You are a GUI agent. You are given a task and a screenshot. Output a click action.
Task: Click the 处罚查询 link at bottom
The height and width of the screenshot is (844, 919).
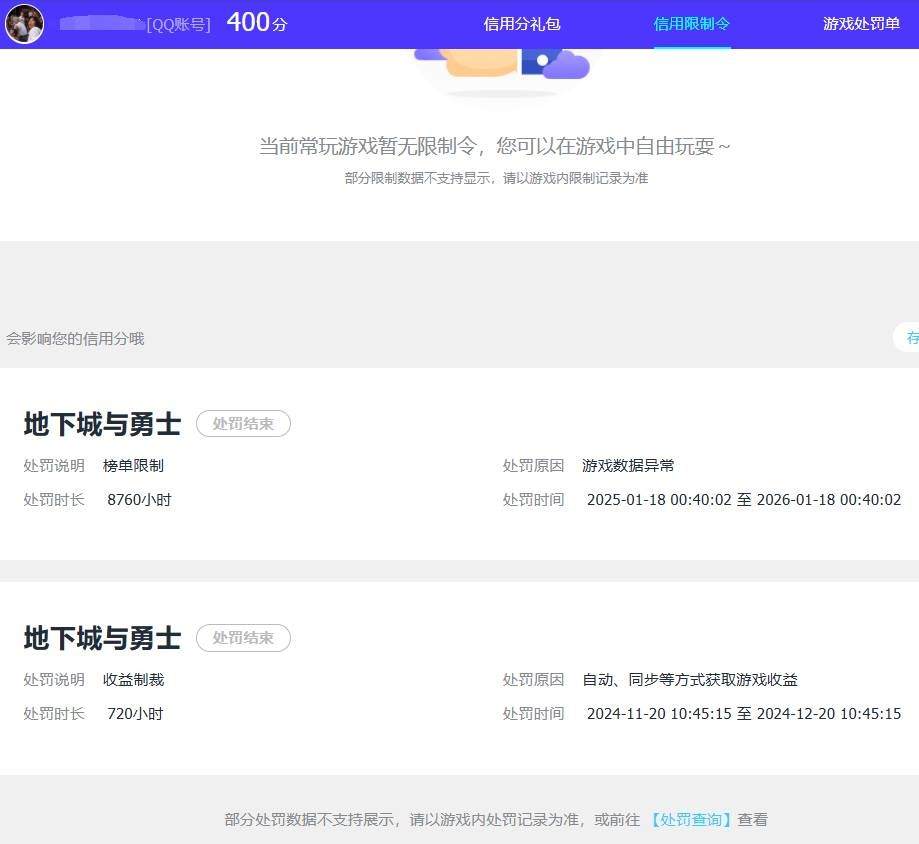tap(691, 819)
